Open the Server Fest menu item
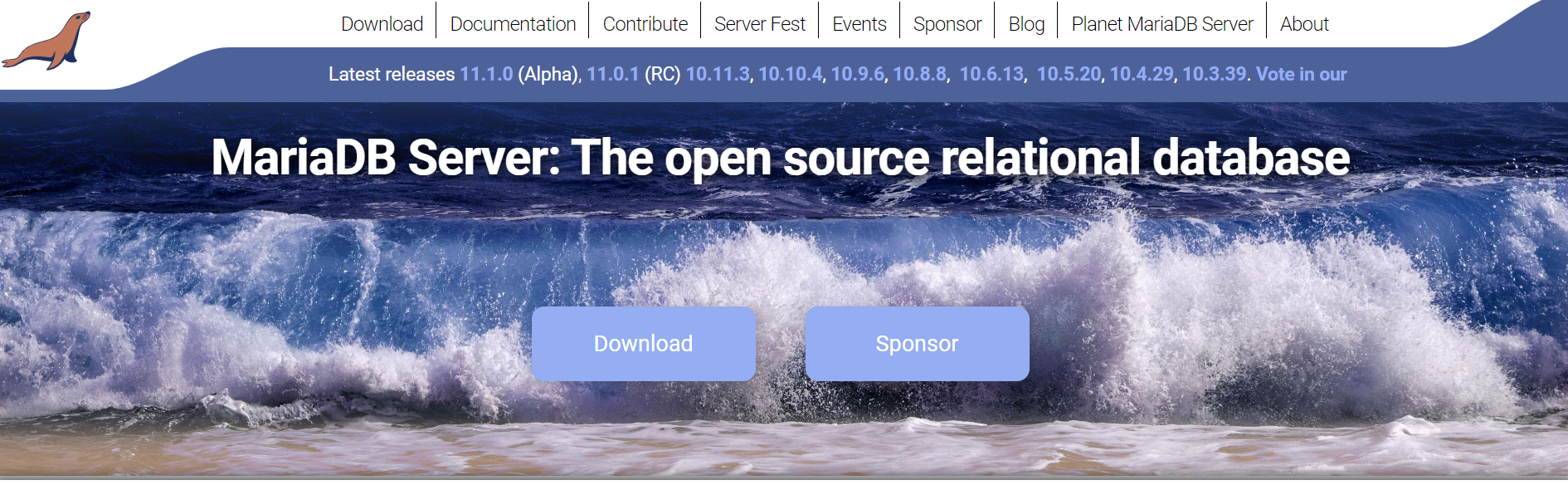Image resolution: width=1568 pixels, height=485 pixels. [x=760, y=24]
